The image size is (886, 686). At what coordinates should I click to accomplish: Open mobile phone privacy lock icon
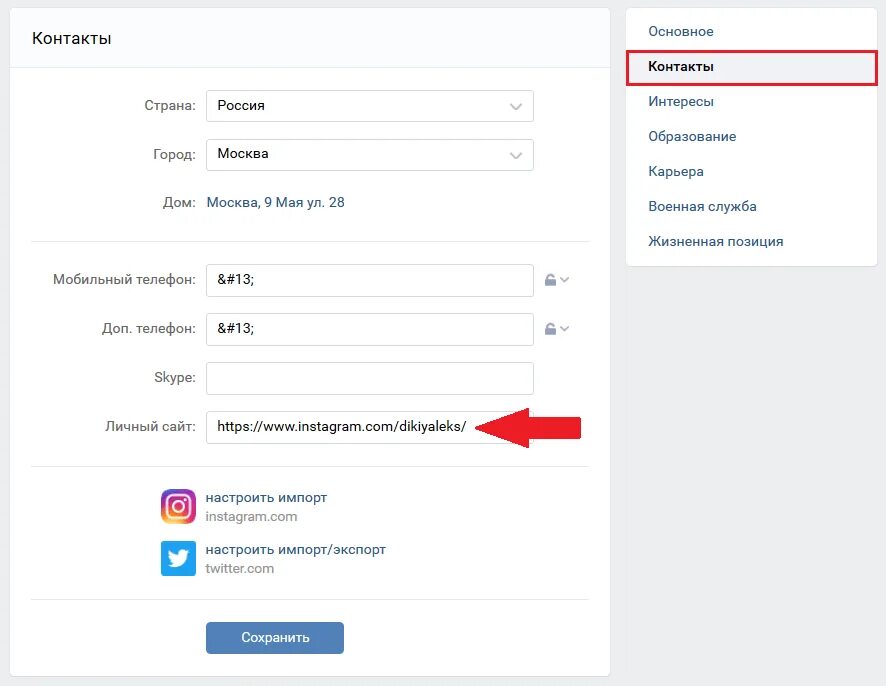click(550, 280)
